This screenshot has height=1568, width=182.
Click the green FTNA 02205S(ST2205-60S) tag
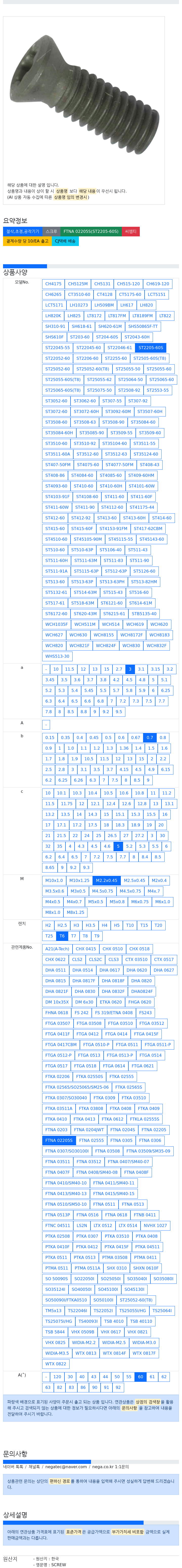pyautogui.click(x=91, y=231)
